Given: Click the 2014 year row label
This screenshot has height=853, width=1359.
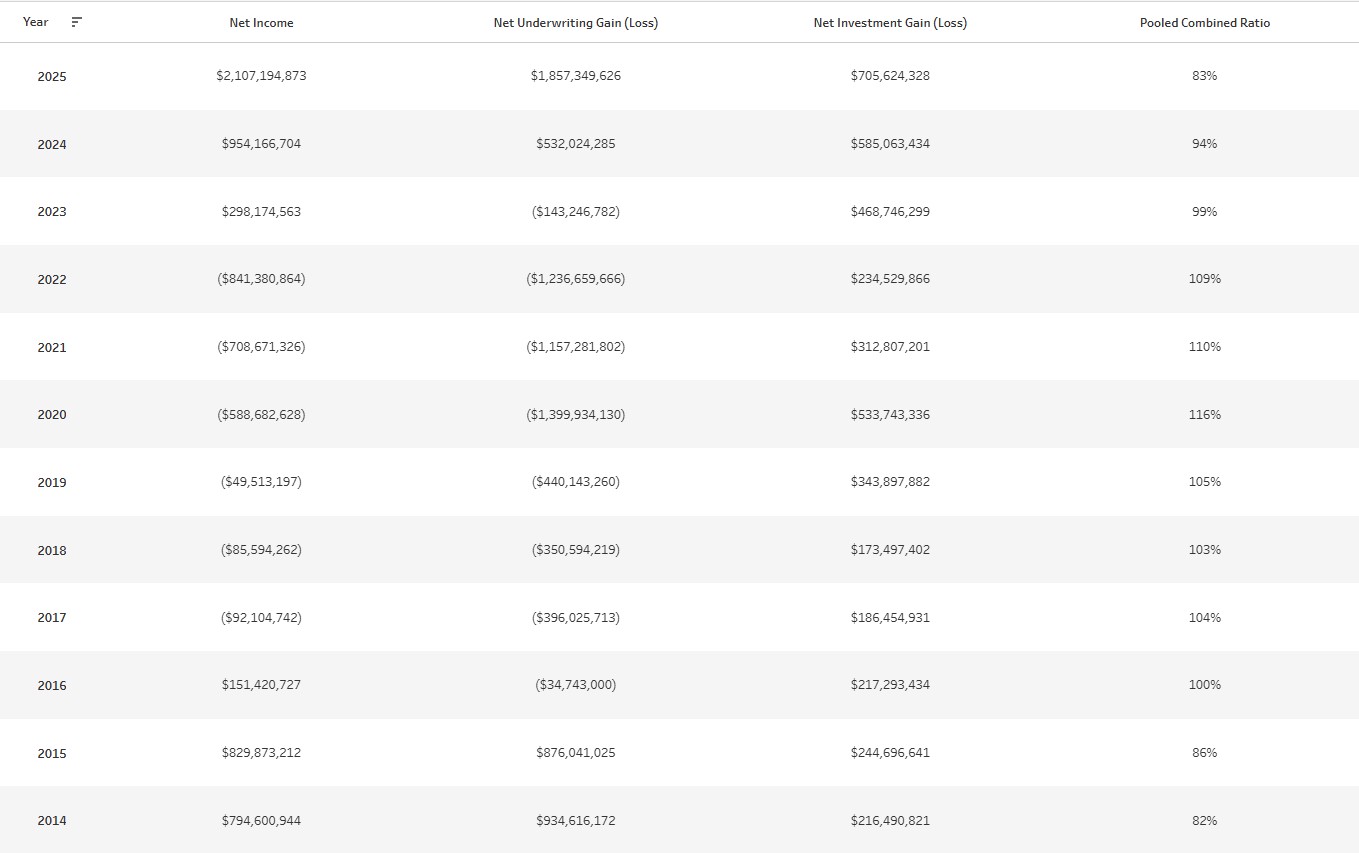Looking at the screenshot, I should 52,821.
